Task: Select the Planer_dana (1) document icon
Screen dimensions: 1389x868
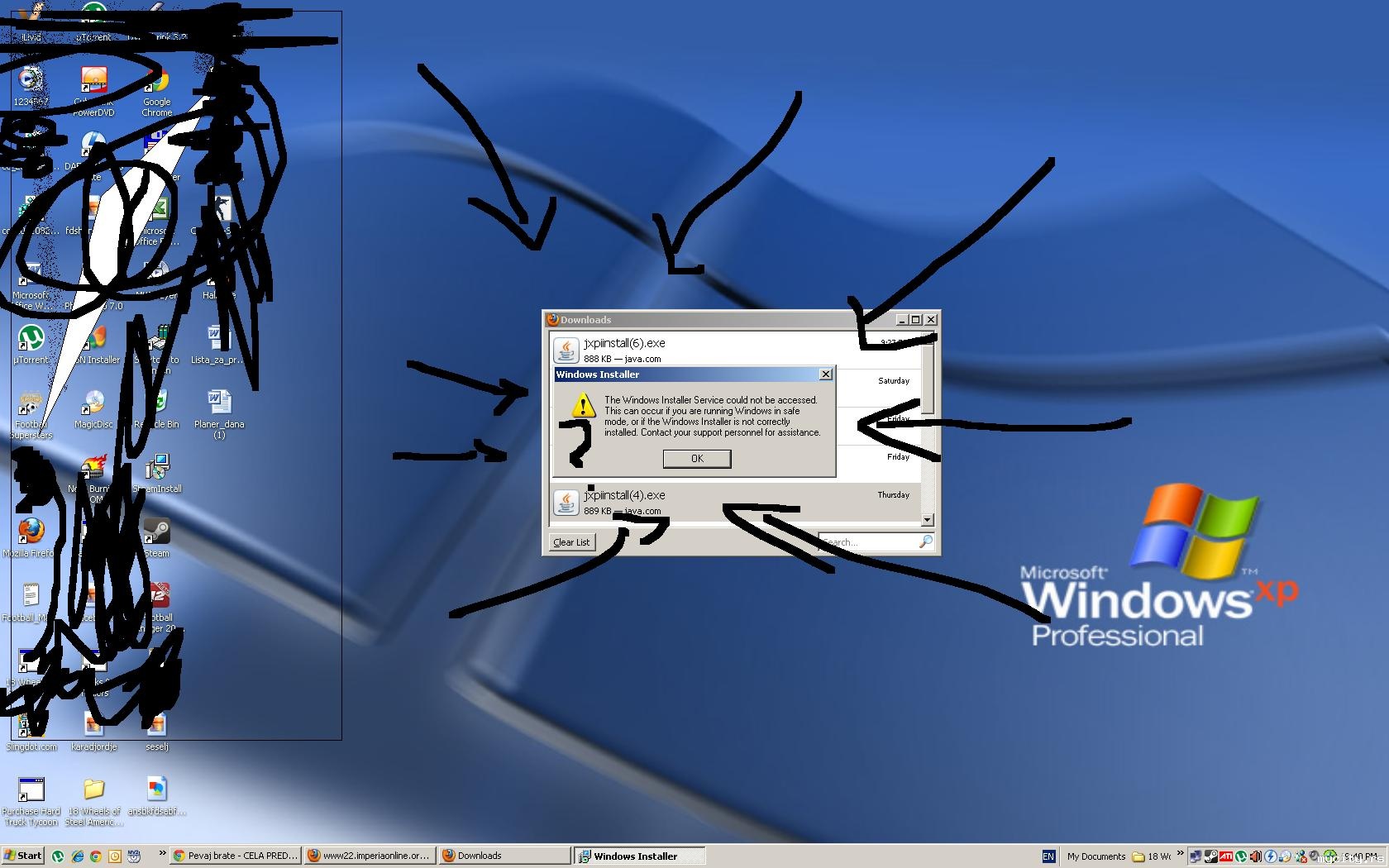Action: [219, 413]
